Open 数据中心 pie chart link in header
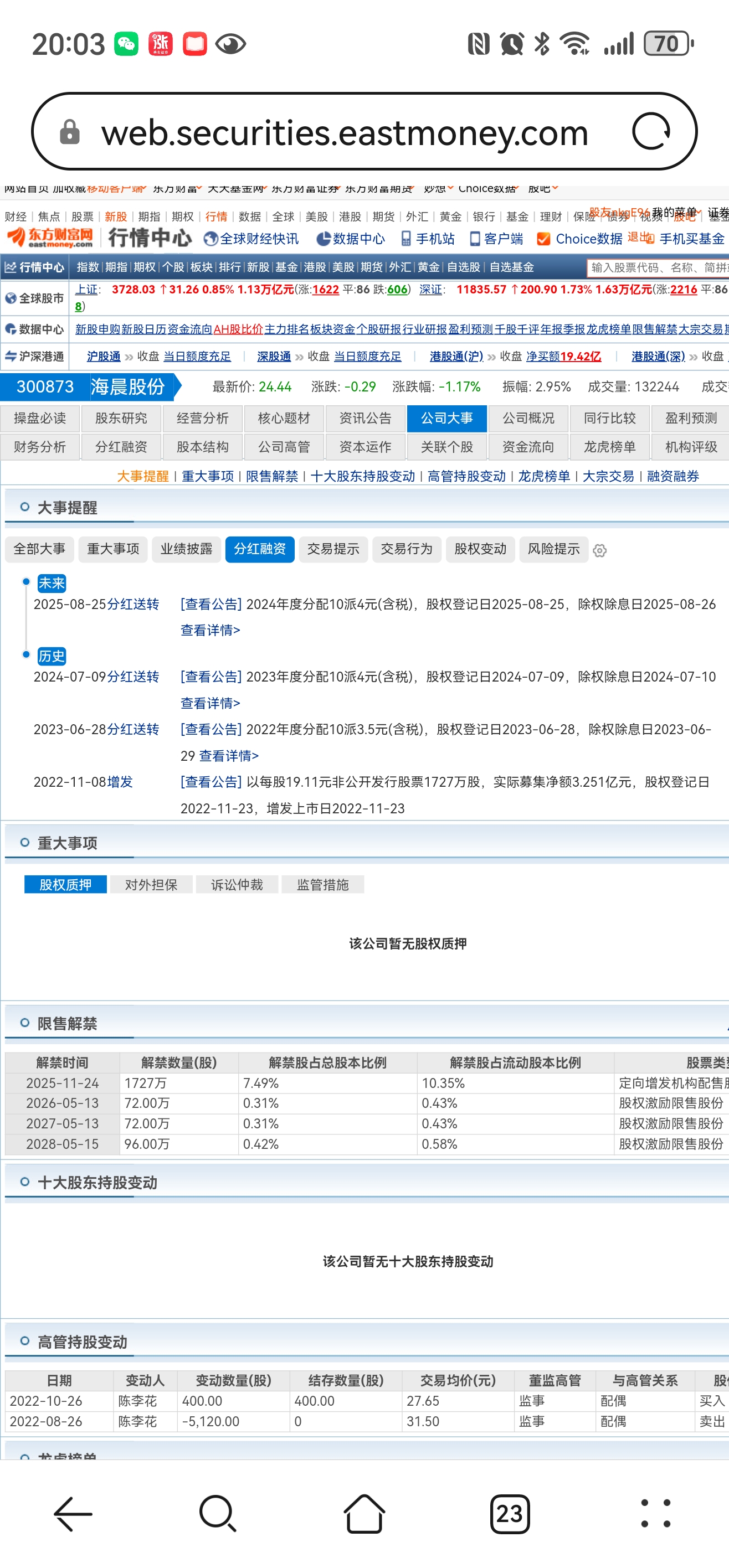The width and height of the screenshot is (729, 1568). pos(351,239)
